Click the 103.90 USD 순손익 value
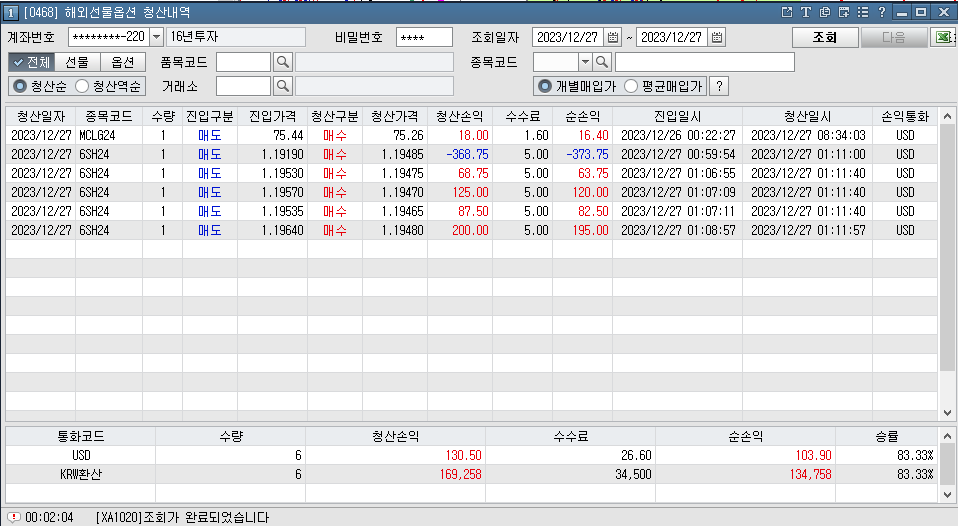958x526 pixels. [813, 455]
